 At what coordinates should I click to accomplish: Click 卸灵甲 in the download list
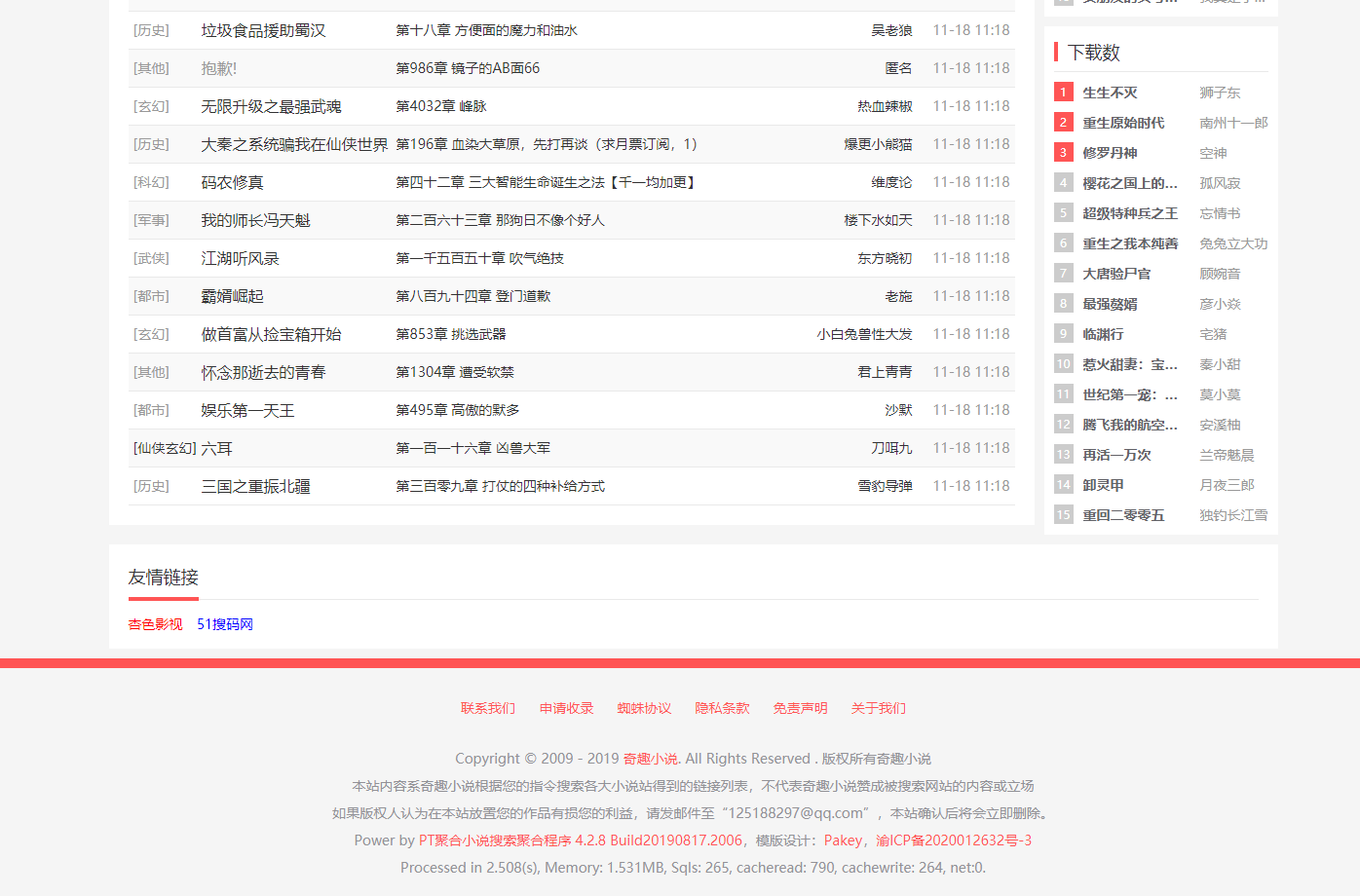pos(1103,485)
